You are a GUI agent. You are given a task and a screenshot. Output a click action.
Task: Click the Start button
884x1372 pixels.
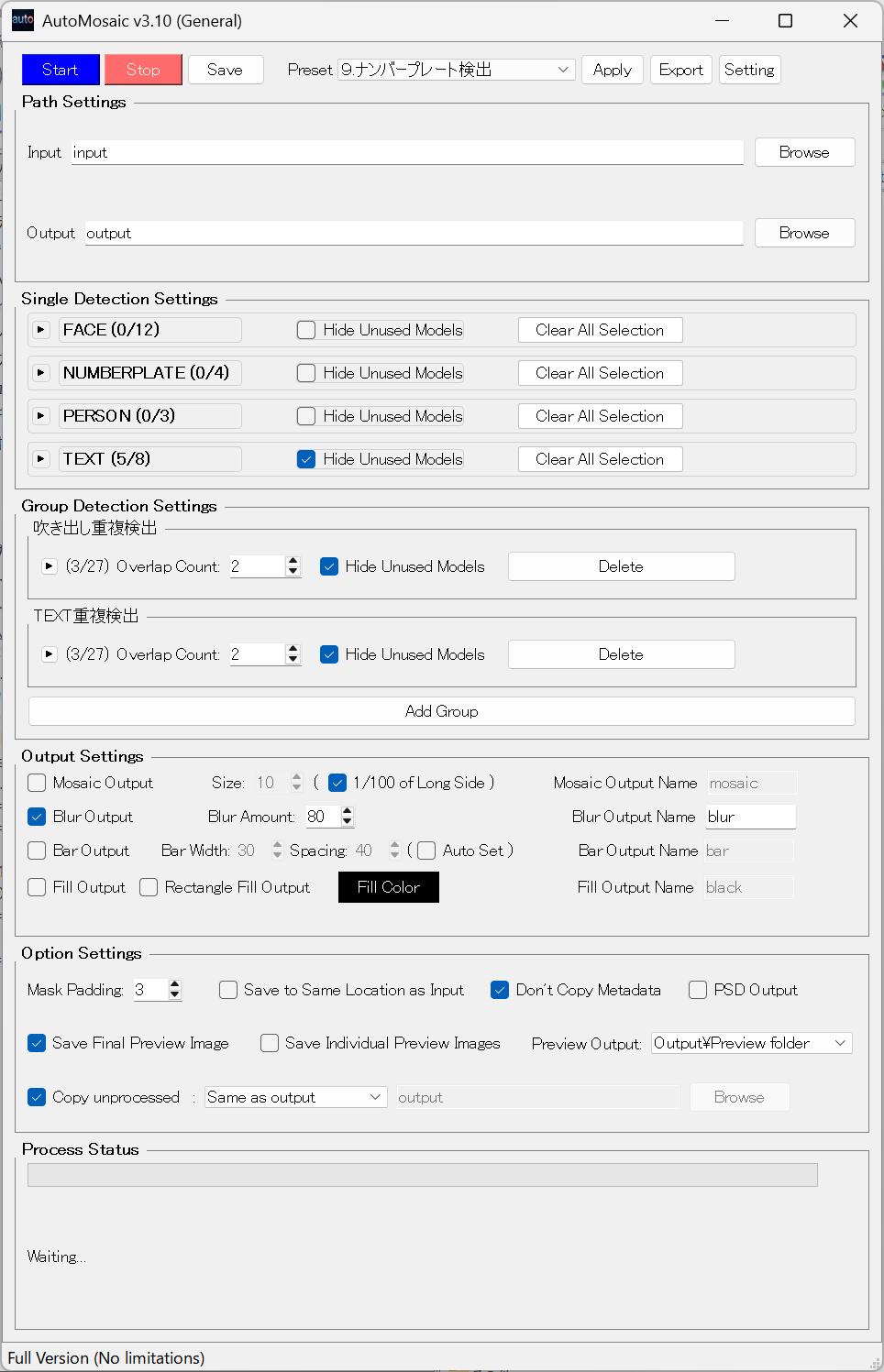[61, 70]
